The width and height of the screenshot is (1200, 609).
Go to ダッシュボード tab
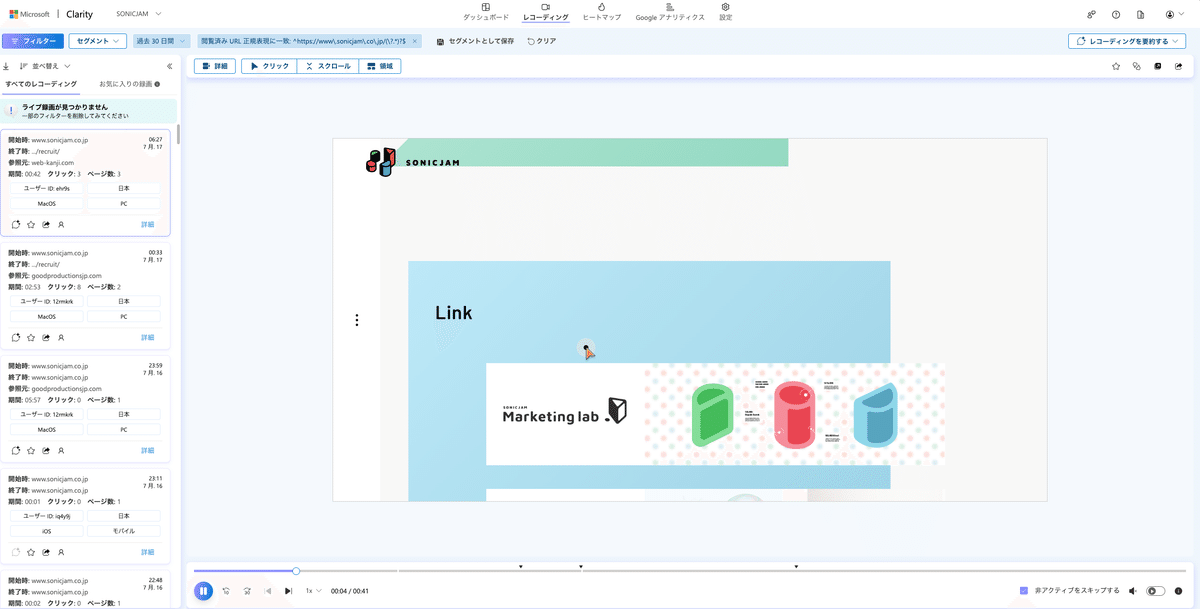pos(486,12)
